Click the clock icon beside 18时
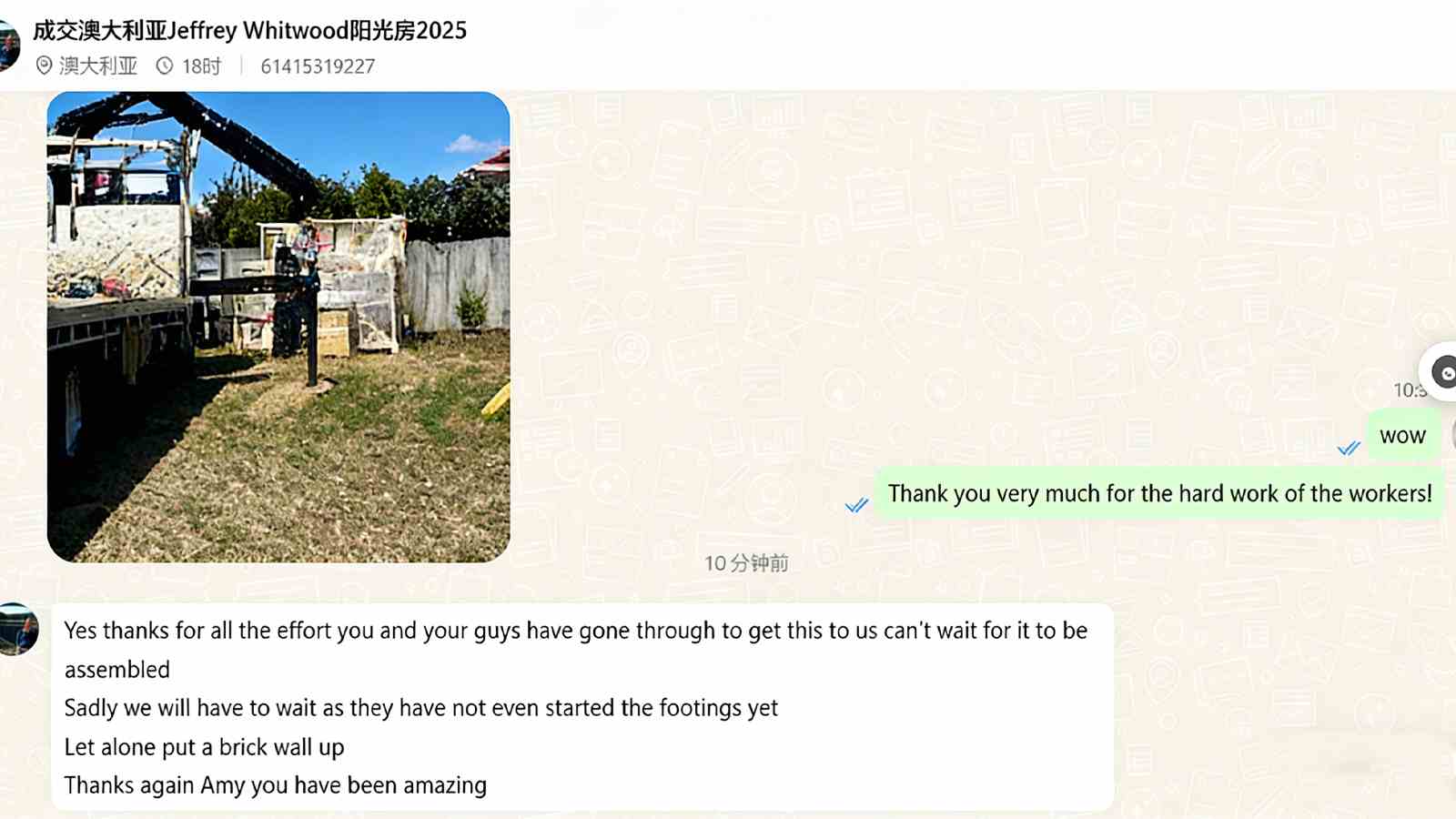 [165, 66]
